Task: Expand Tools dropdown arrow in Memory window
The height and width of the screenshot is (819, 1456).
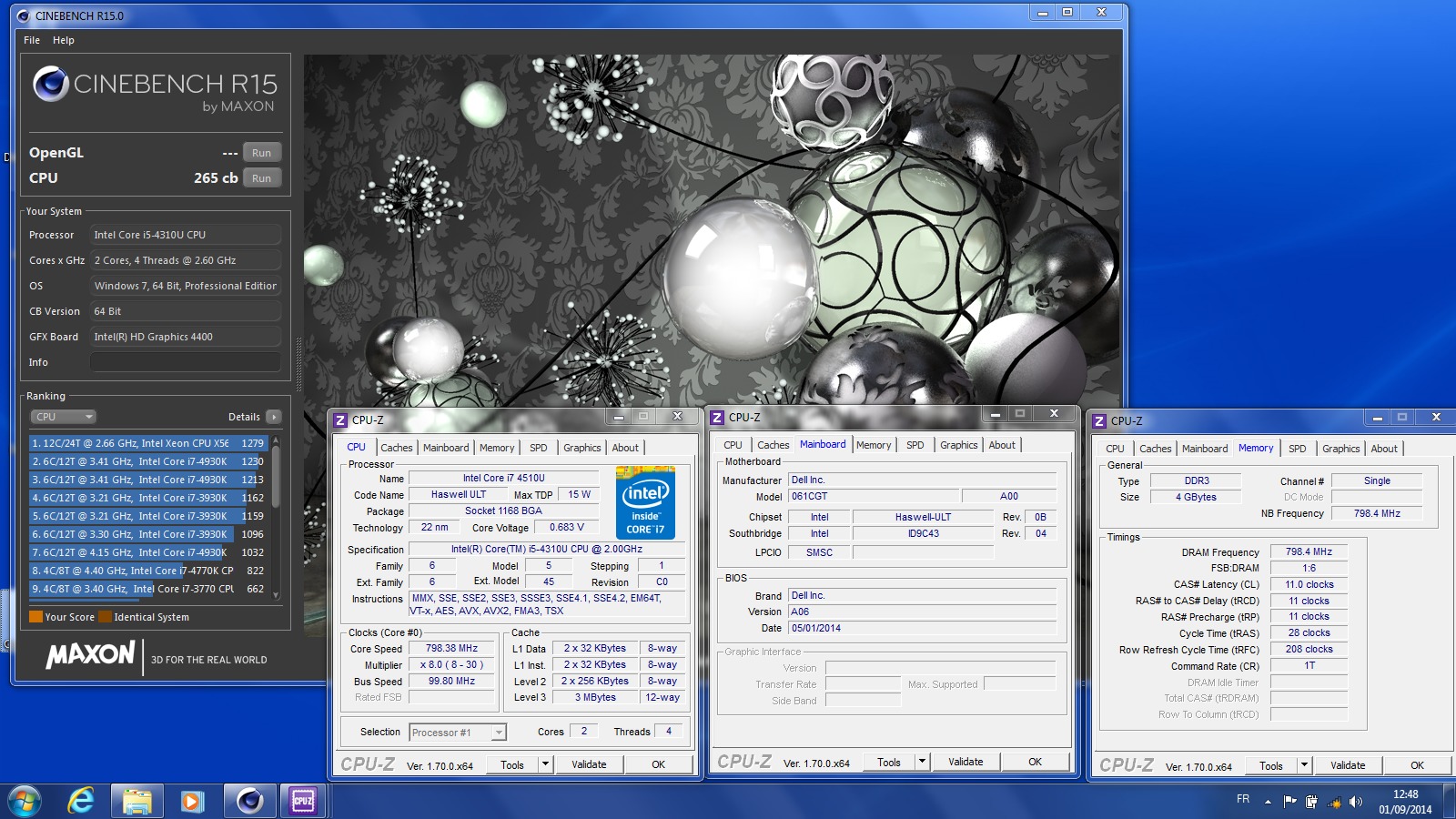Action: (x=1305, y=765)
